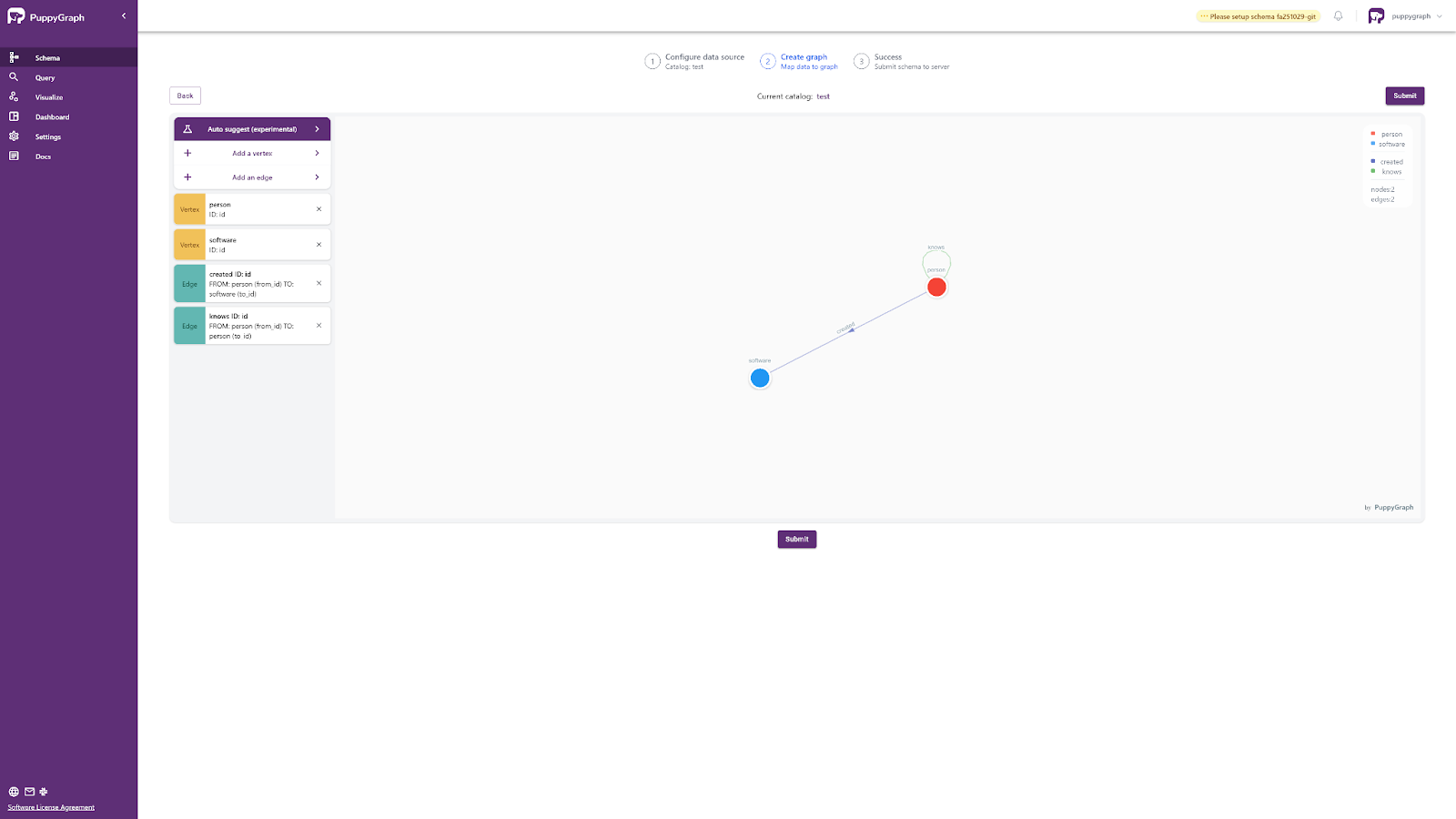Click the email envelope icon
Screen dimensions: 1456x819
(x=29, y=792)
